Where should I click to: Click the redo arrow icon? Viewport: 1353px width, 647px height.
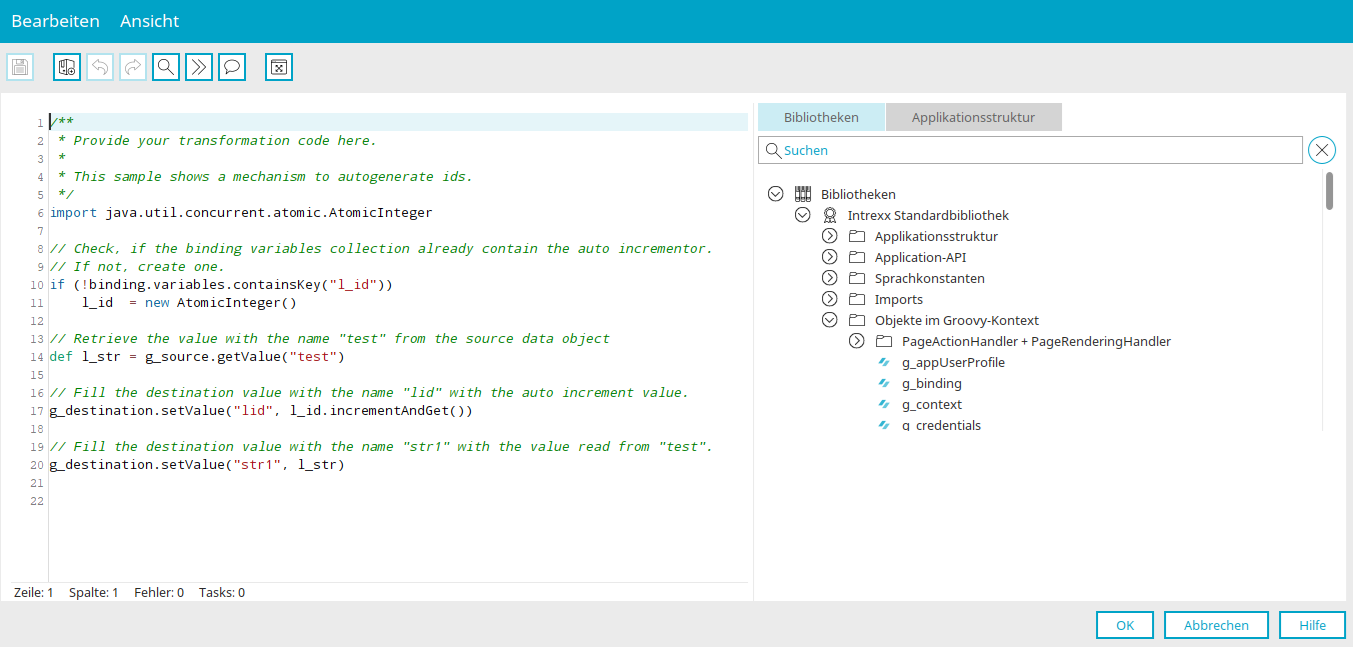(133, 67)
